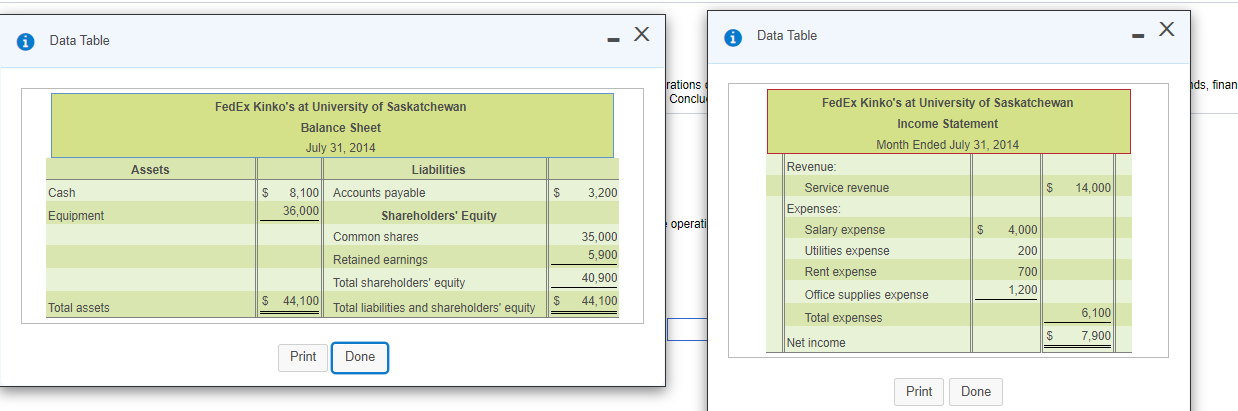Click the Rent expense amount 700
1238x411 pixels.
point(1028,272)
